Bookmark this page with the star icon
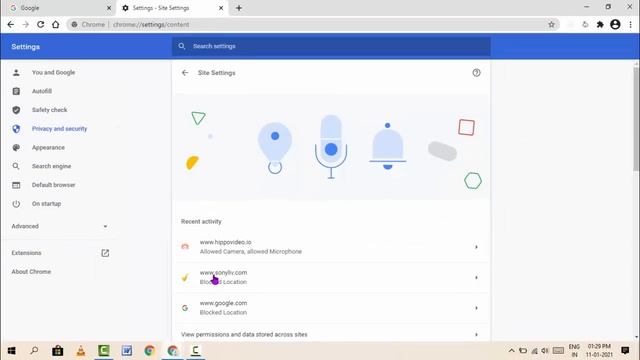The height and width of the screenshot is (360, 640). pos(551,24)
